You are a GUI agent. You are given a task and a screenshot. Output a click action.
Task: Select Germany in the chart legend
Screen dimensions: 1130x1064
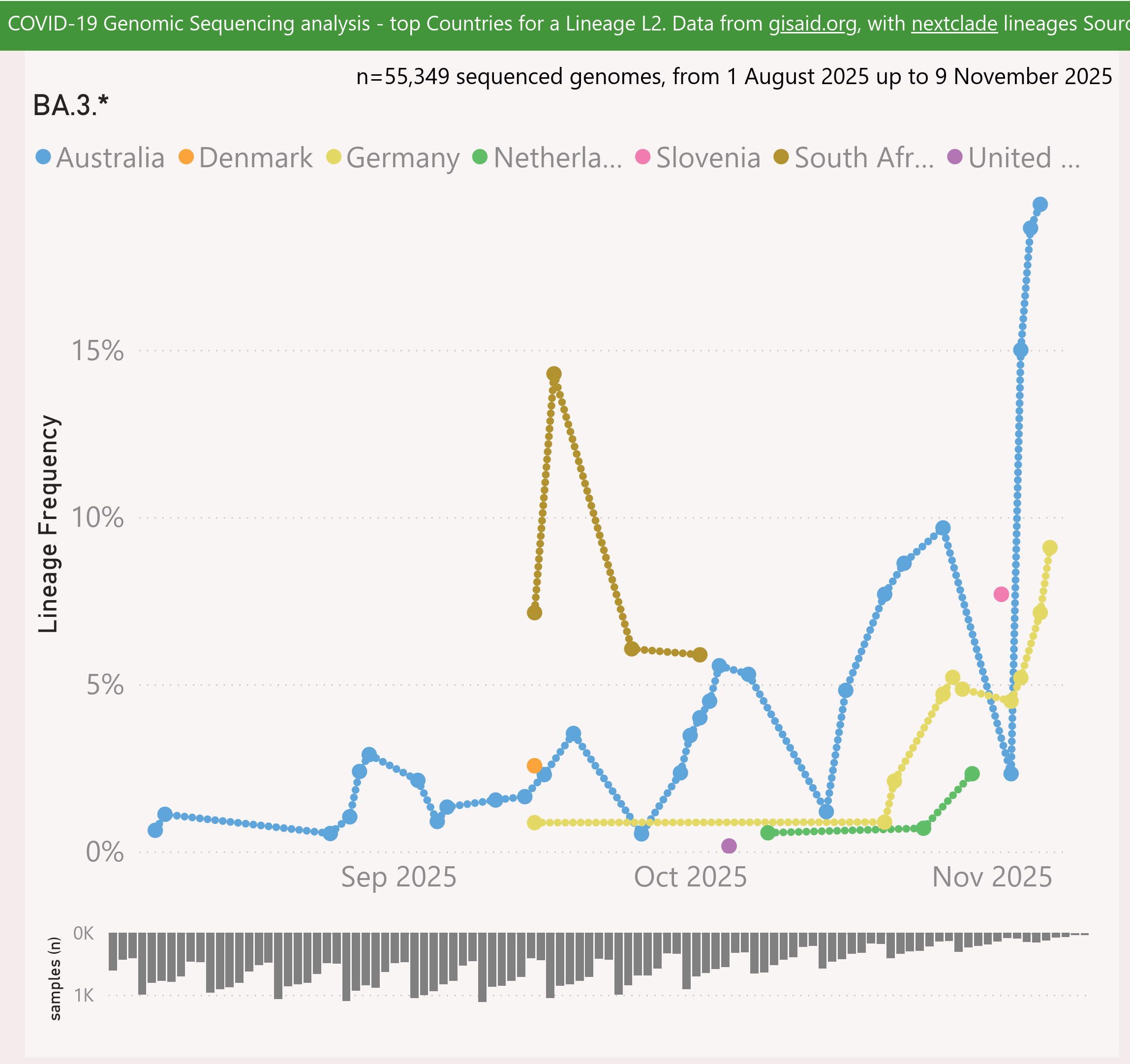click(x=402, y=157)
